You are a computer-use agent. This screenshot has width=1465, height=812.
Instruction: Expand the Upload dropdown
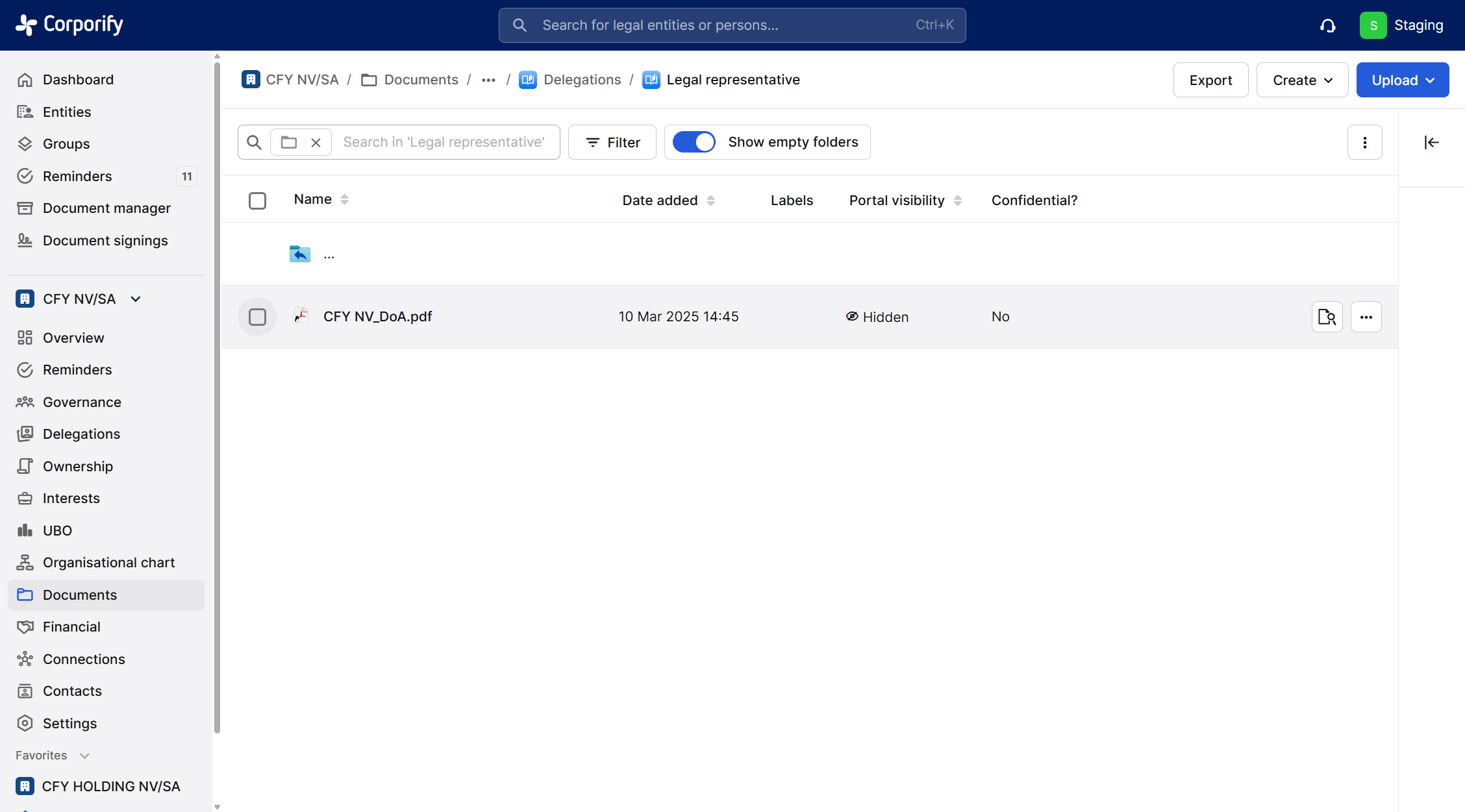[1402, 80]
